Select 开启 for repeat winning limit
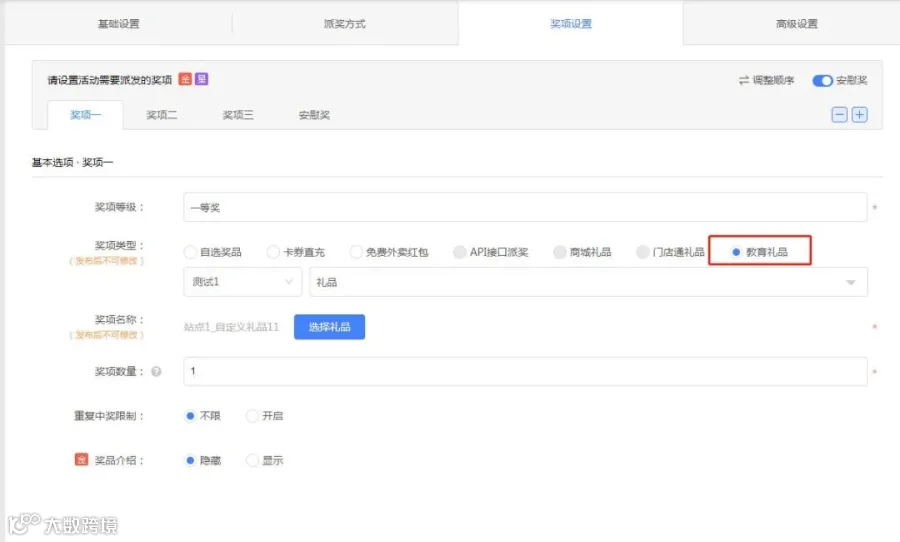The height and width of the screenshot is (542, 900). (252, 416)
